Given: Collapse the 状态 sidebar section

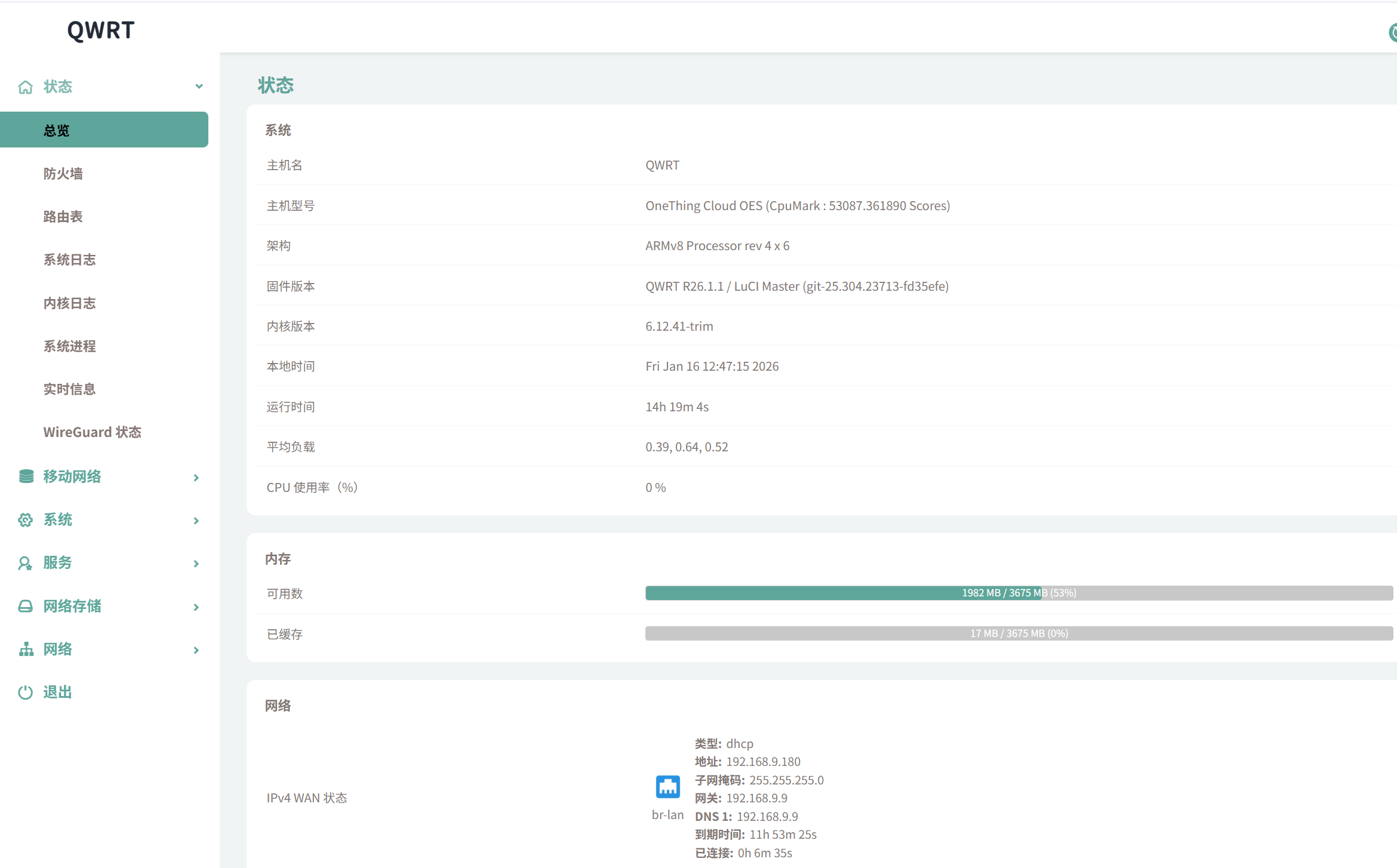Looking at the screenshot, I should tap(199, 86).
